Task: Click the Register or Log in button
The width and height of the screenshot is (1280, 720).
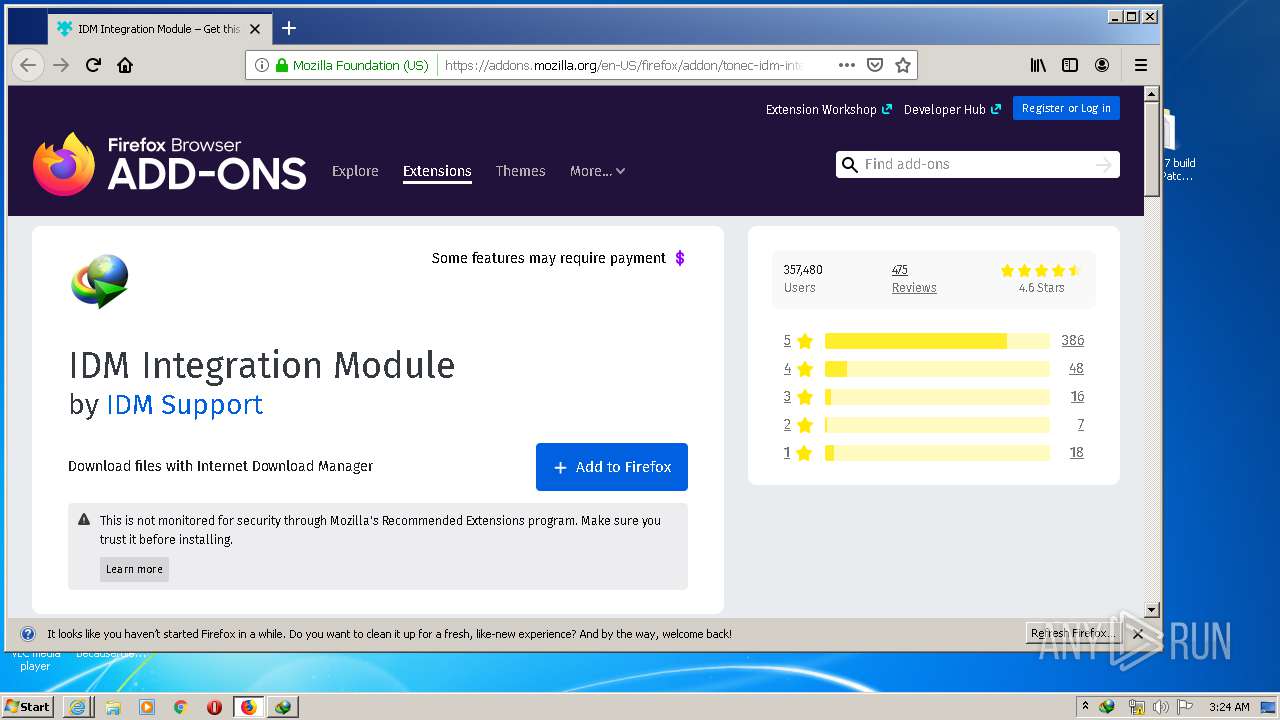Action: (1066, 108)
